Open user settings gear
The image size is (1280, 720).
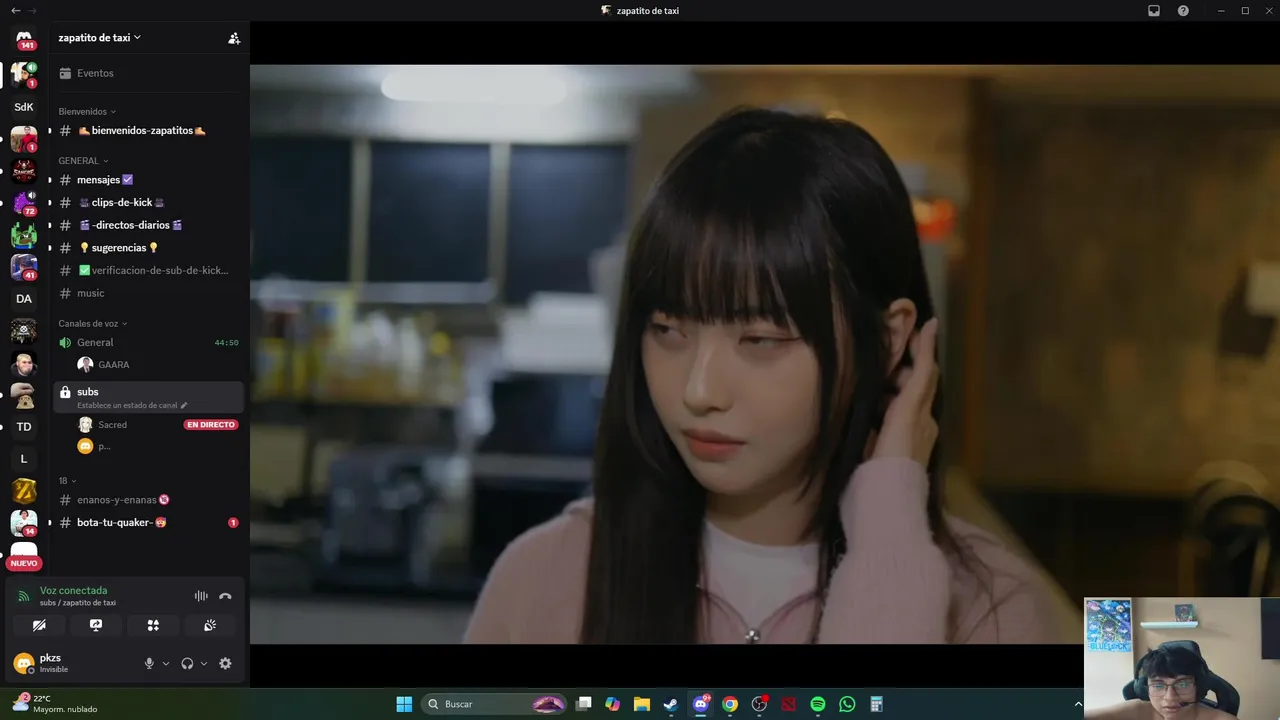(225, 663)
